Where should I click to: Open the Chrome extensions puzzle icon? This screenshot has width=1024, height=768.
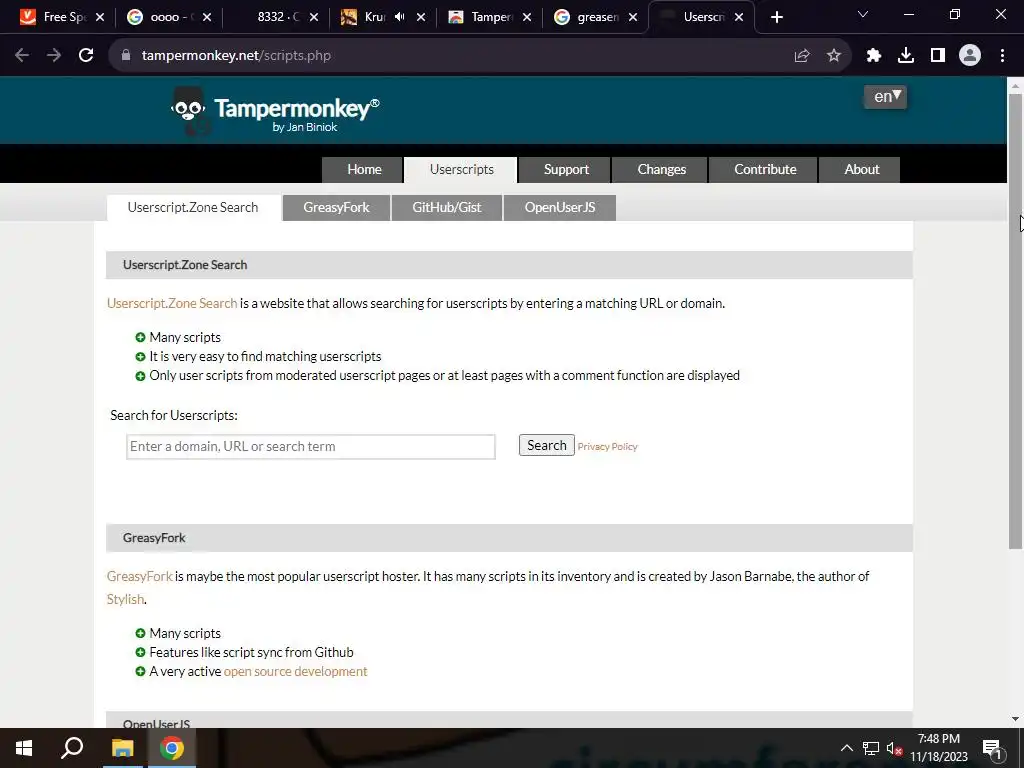click(874, 56)
